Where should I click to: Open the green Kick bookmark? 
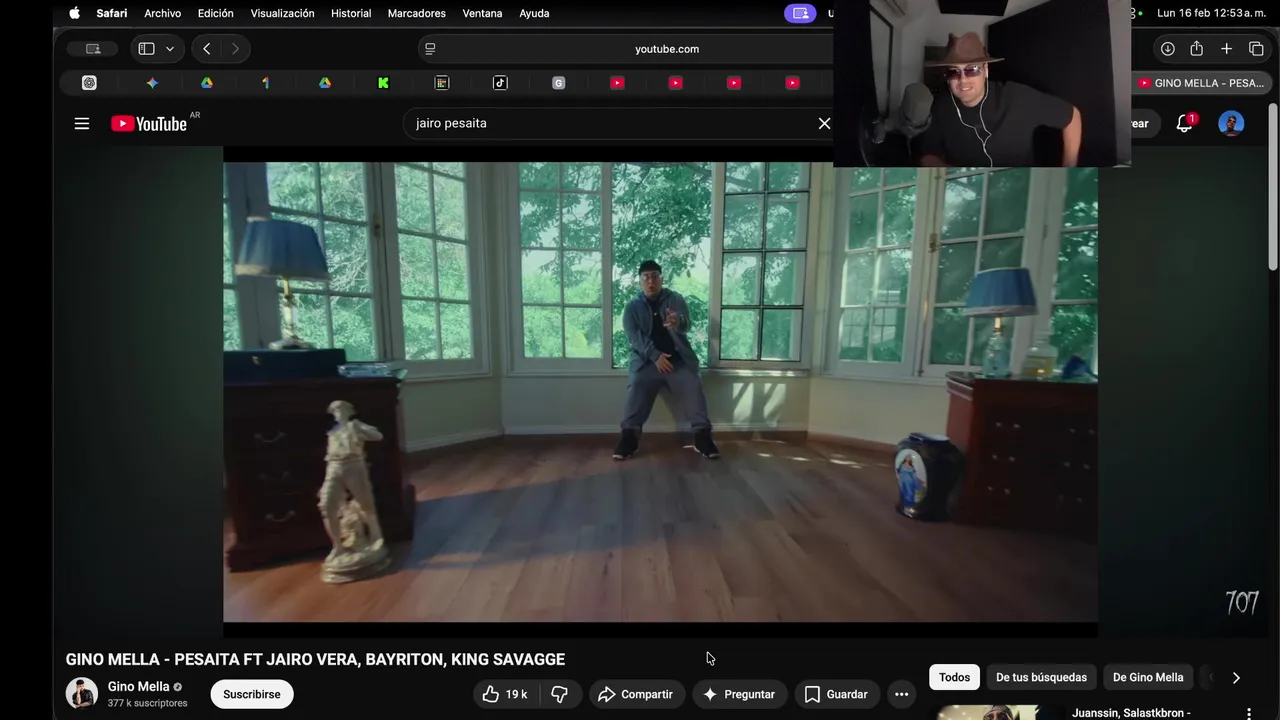tap(383, 83)
